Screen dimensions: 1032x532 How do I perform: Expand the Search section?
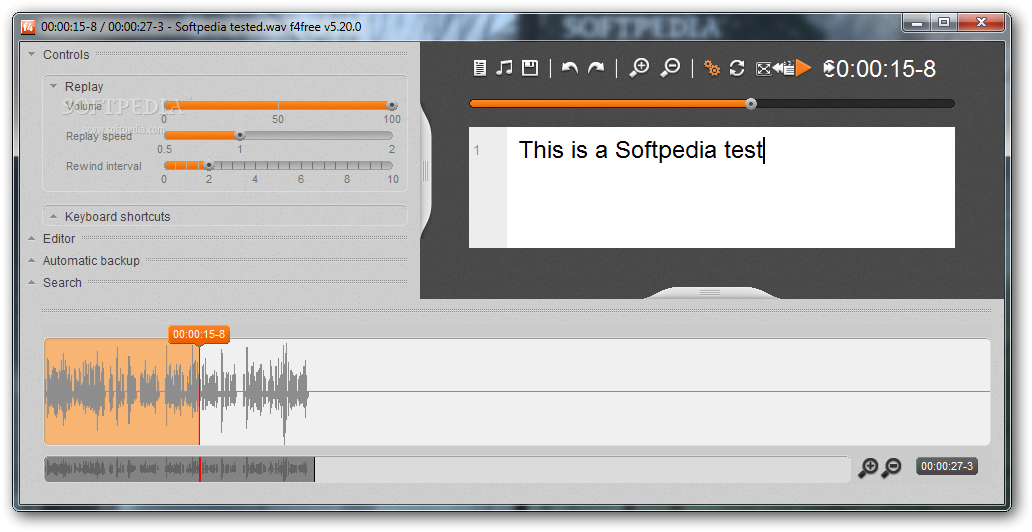[x=32, y=282]
